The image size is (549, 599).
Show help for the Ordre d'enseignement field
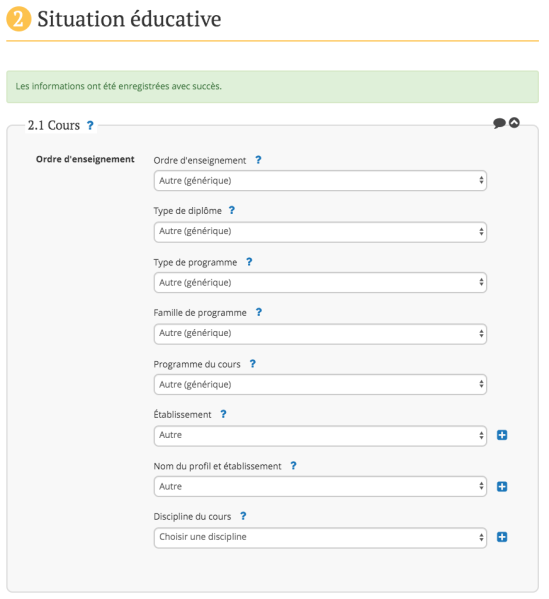[258, 160]
